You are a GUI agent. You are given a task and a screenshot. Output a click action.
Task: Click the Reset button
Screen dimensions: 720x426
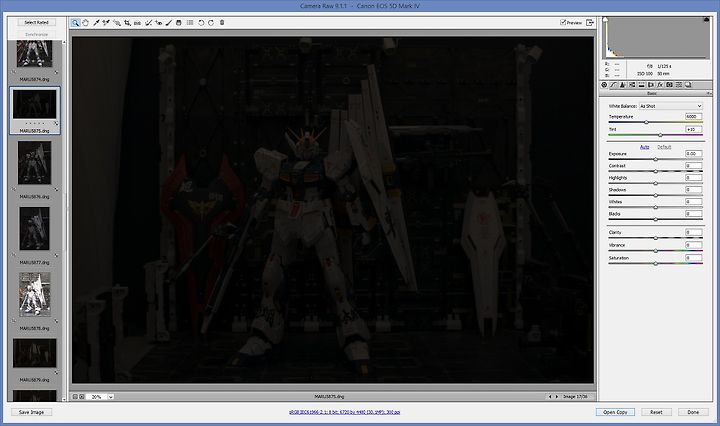[656, 412]
